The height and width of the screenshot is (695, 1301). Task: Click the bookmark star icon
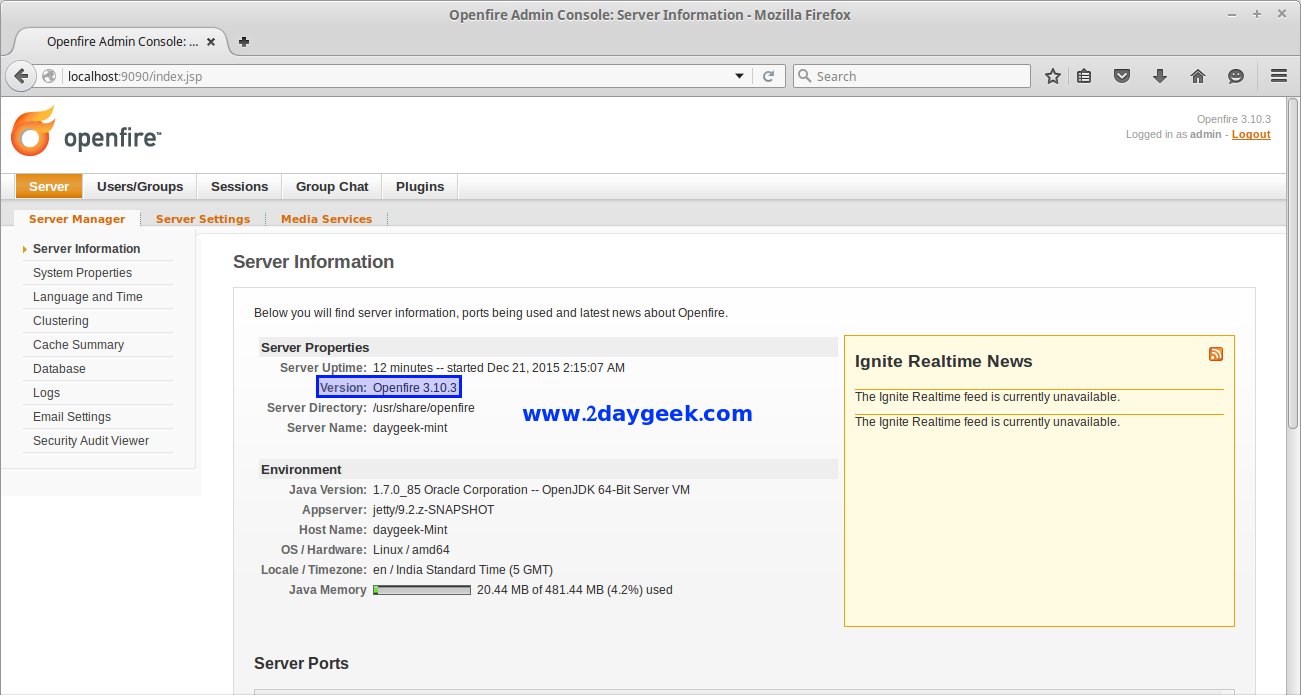[1052, 76]
